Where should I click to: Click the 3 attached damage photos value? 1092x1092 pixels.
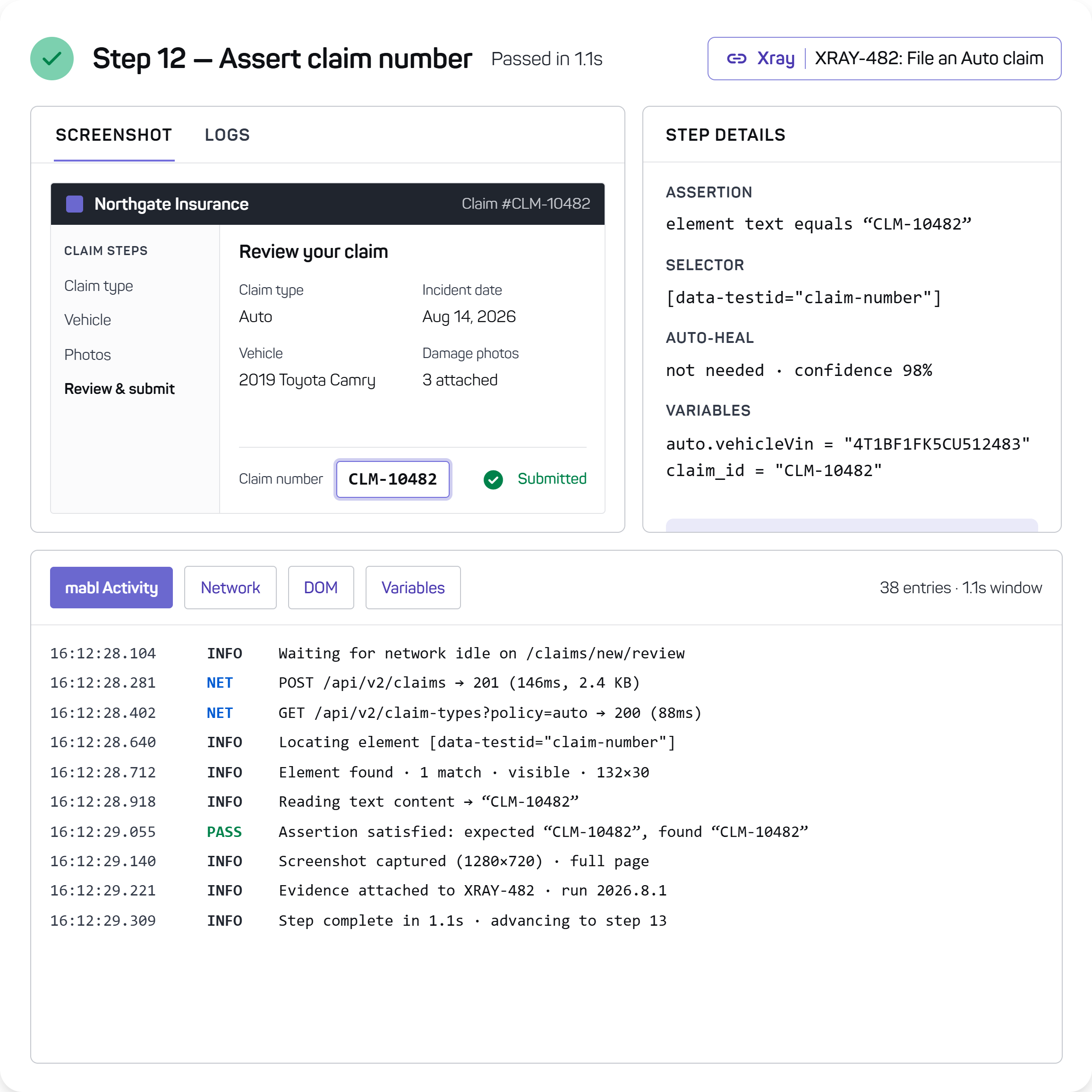[x=460, y=380]
